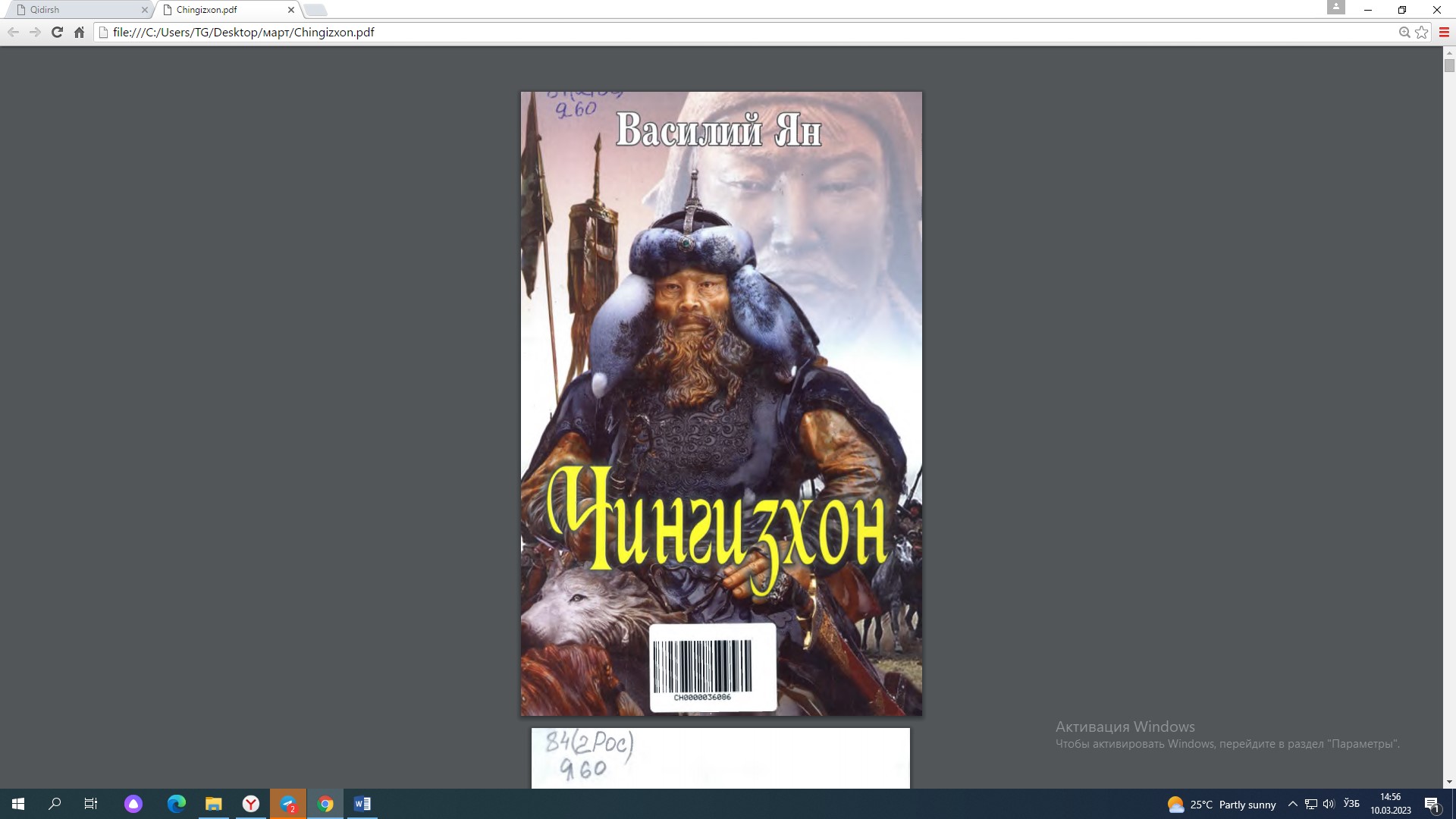Click the back navigation arrow
This screenshot has width=1456, height=819.
(x=13, y=32)
